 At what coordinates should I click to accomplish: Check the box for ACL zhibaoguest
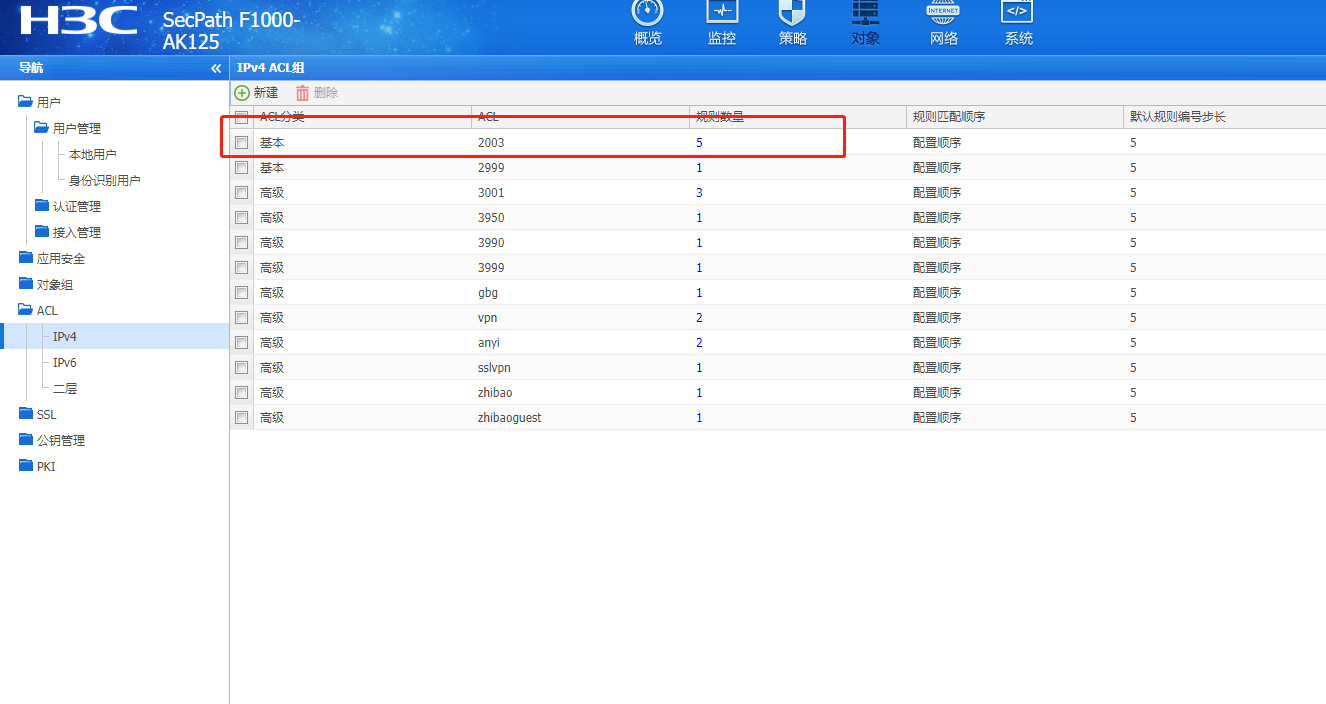(x=241, y=418)
